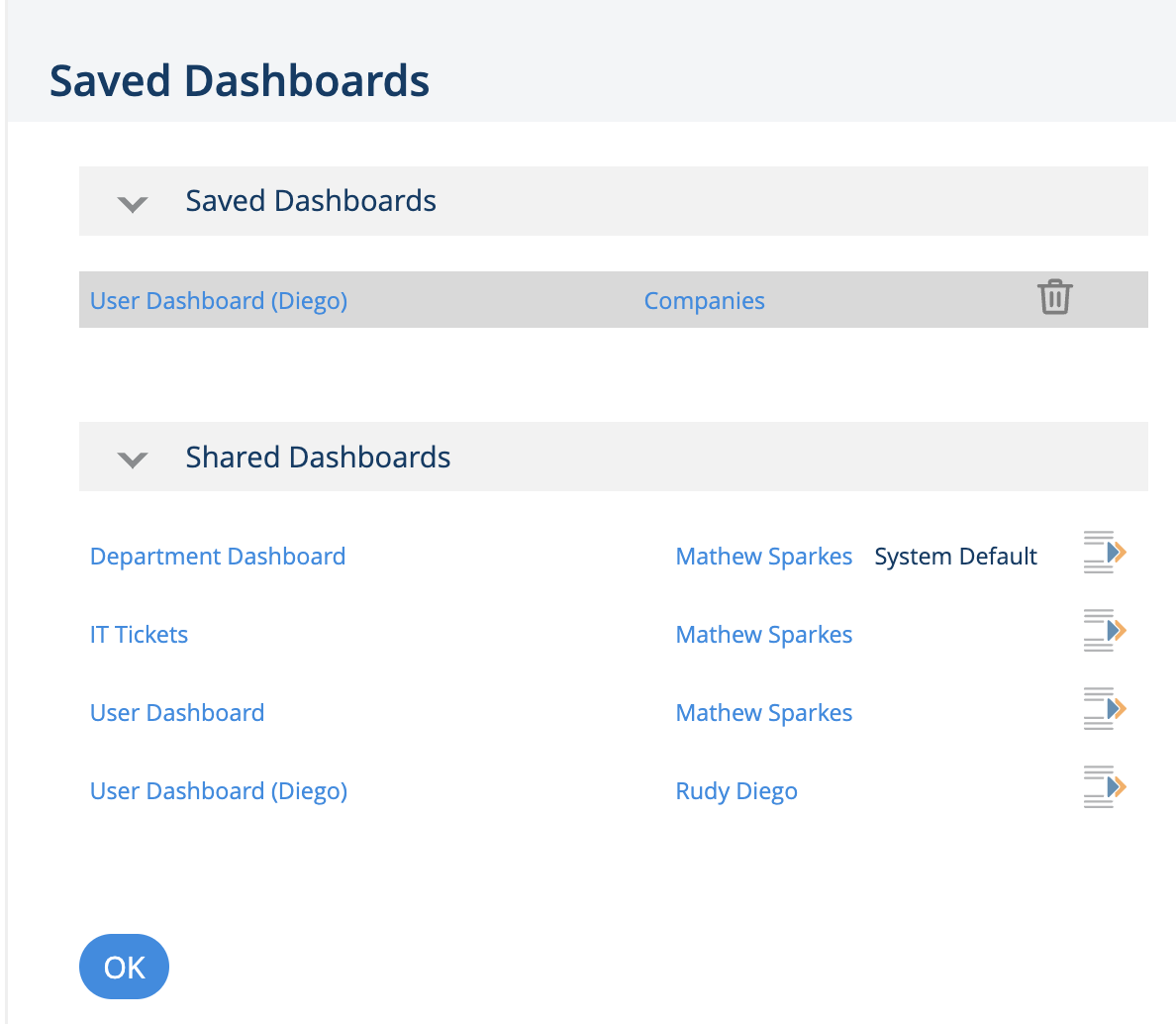Open the shared User Dashboard (Diego)

218,790
